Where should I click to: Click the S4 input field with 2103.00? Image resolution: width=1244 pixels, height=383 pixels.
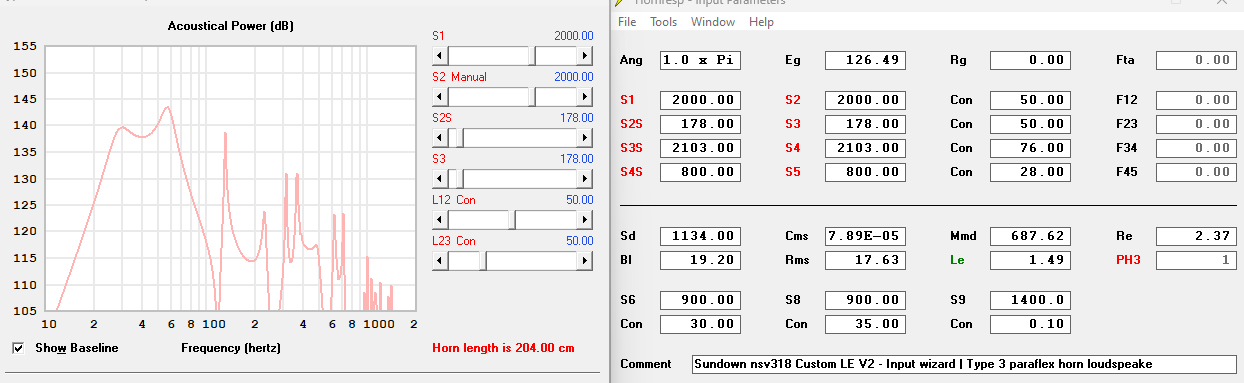[x=865, y=148]
